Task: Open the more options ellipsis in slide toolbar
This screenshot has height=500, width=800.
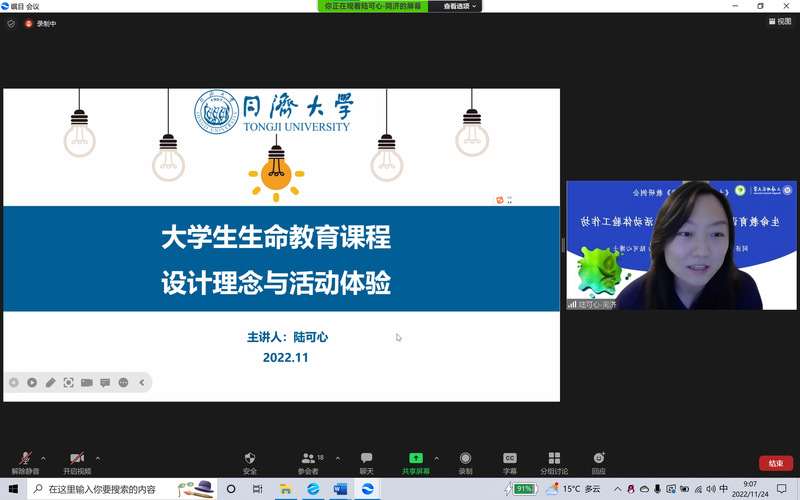Action: click(123, 382)
